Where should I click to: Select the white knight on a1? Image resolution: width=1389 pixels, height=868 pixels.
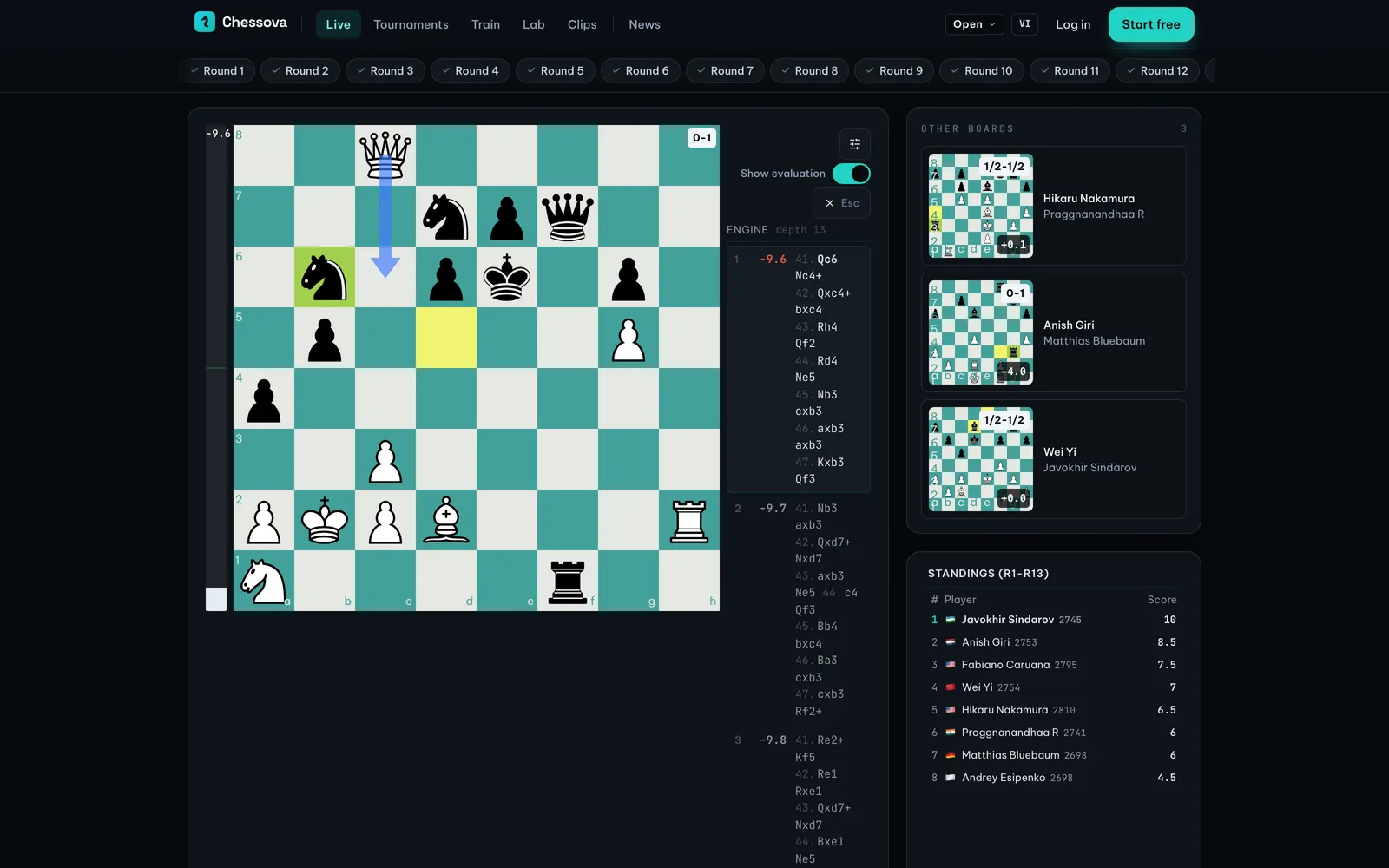[x=264, y=581]
